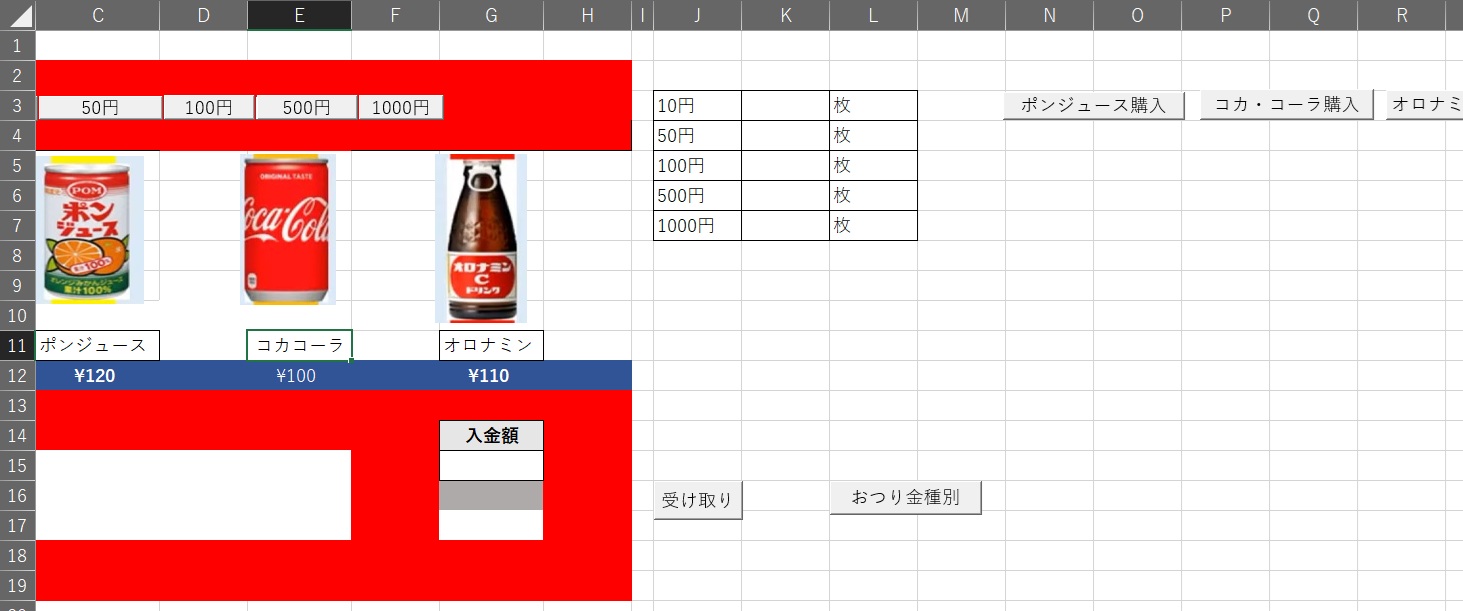Click the 1000円 bill button

tap(400, 108)
